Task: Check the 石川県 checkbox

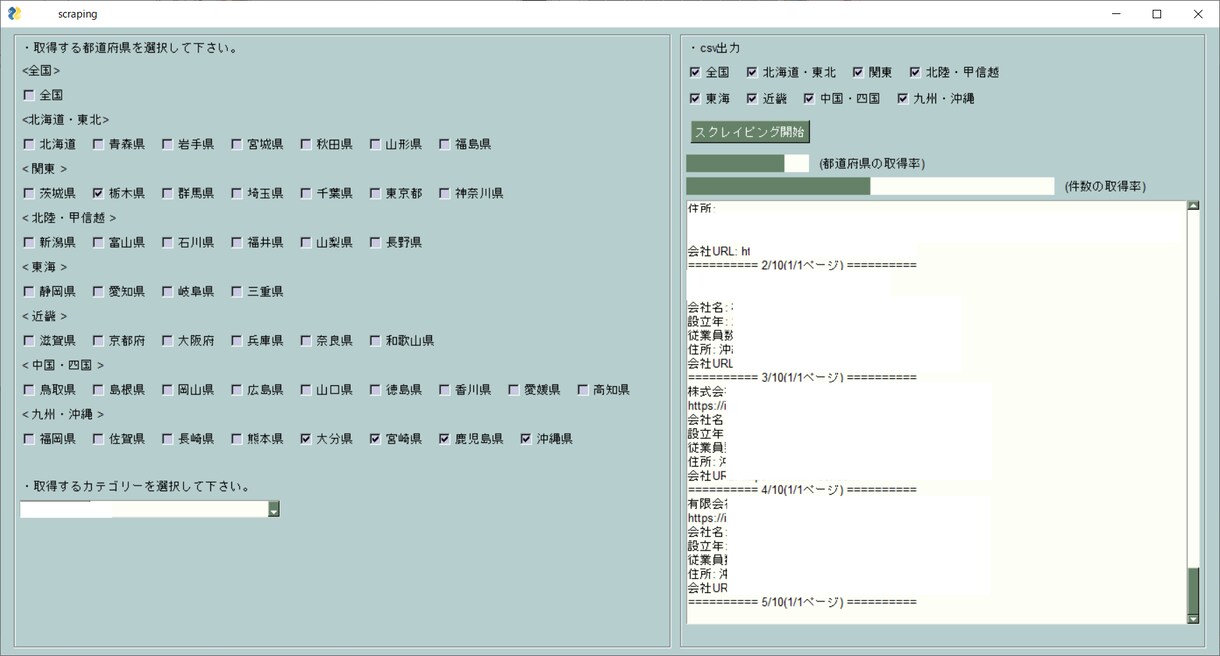Action: (167, 242)
